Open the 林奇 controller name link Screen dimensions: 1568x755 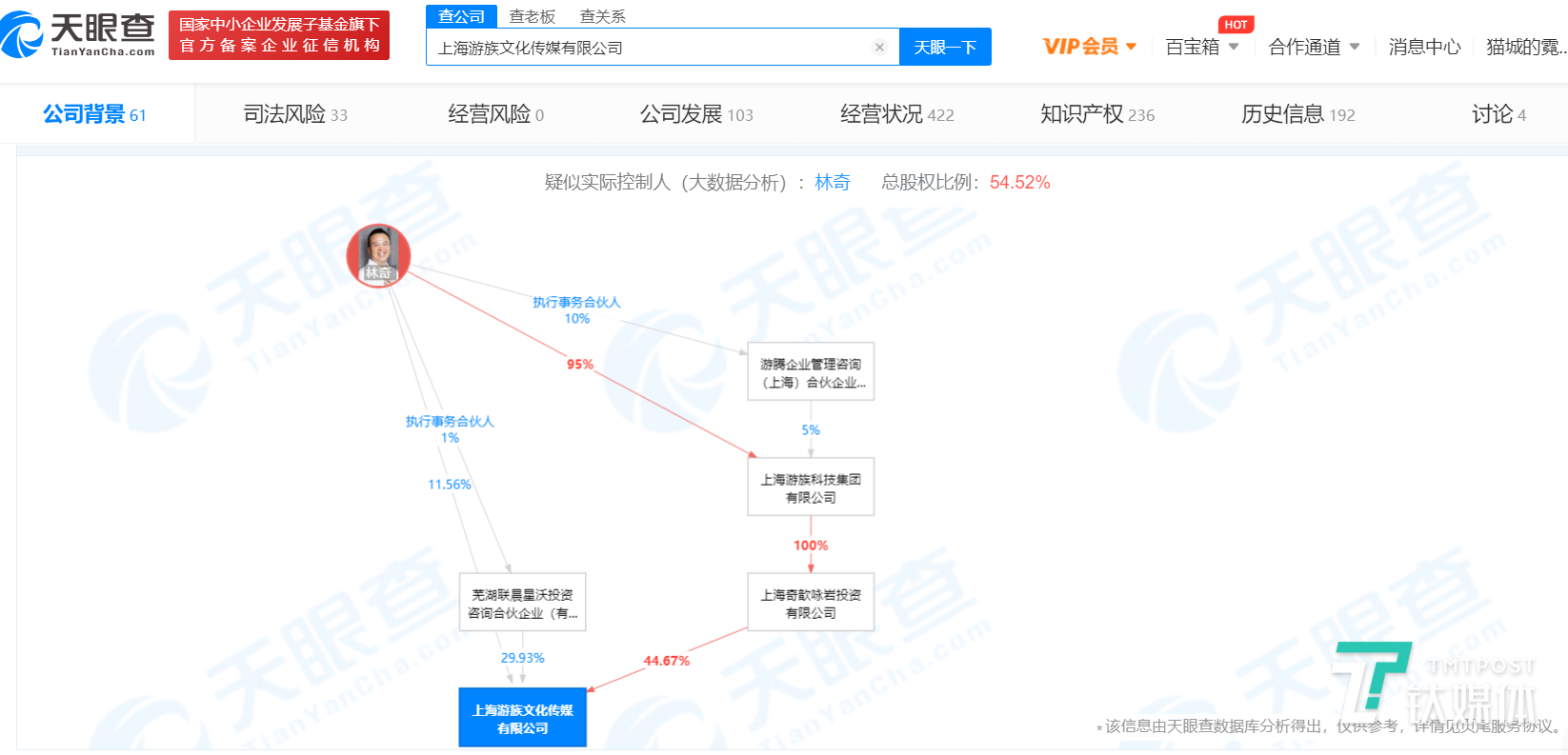[832, 182]
